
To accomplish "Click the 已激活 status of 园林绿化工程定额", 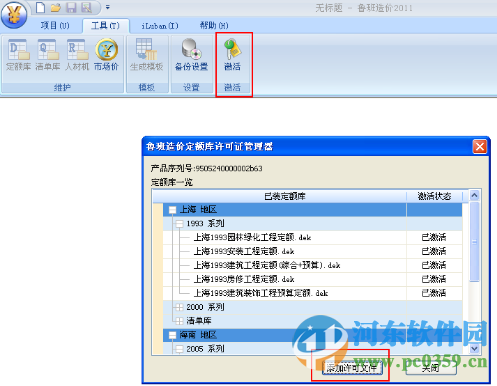I will pyautogui.click(x=434, y=237).
